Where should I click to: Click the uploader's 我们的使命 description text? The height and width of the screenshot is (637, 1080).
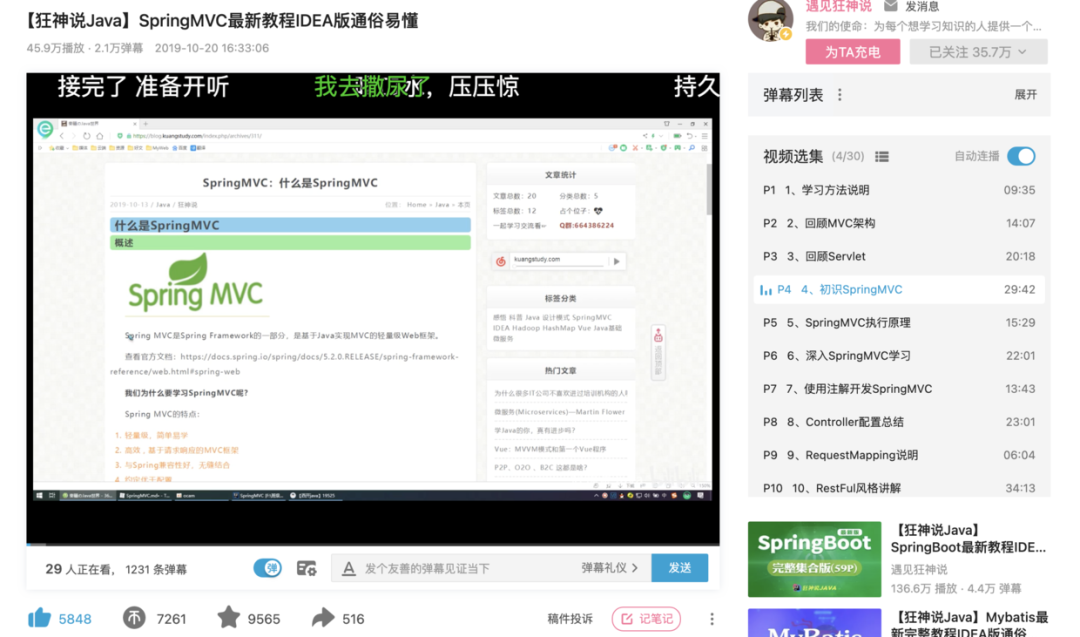[x=924, y=27]
